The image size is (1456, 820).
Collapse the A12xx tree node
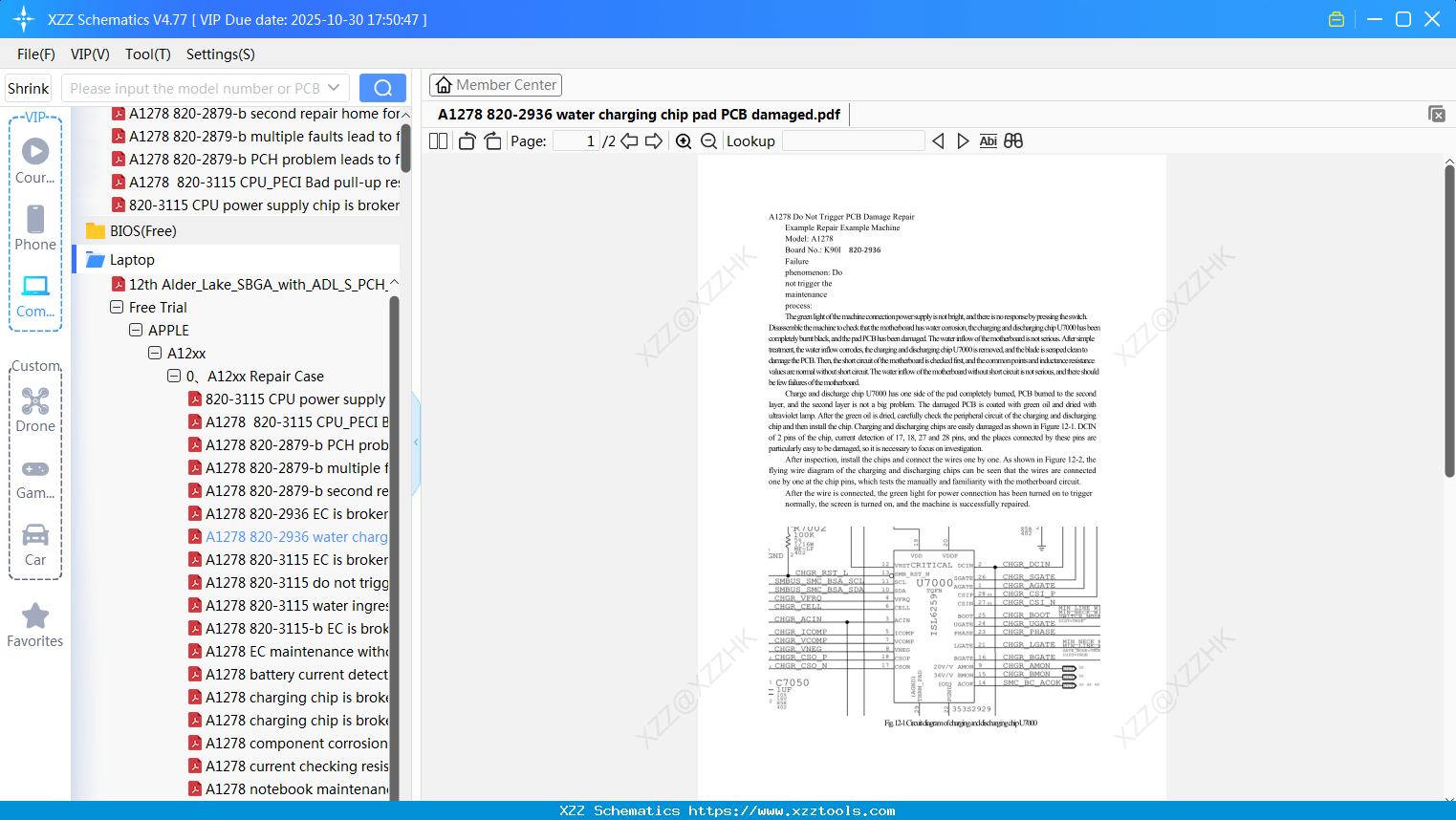[155, 354]
